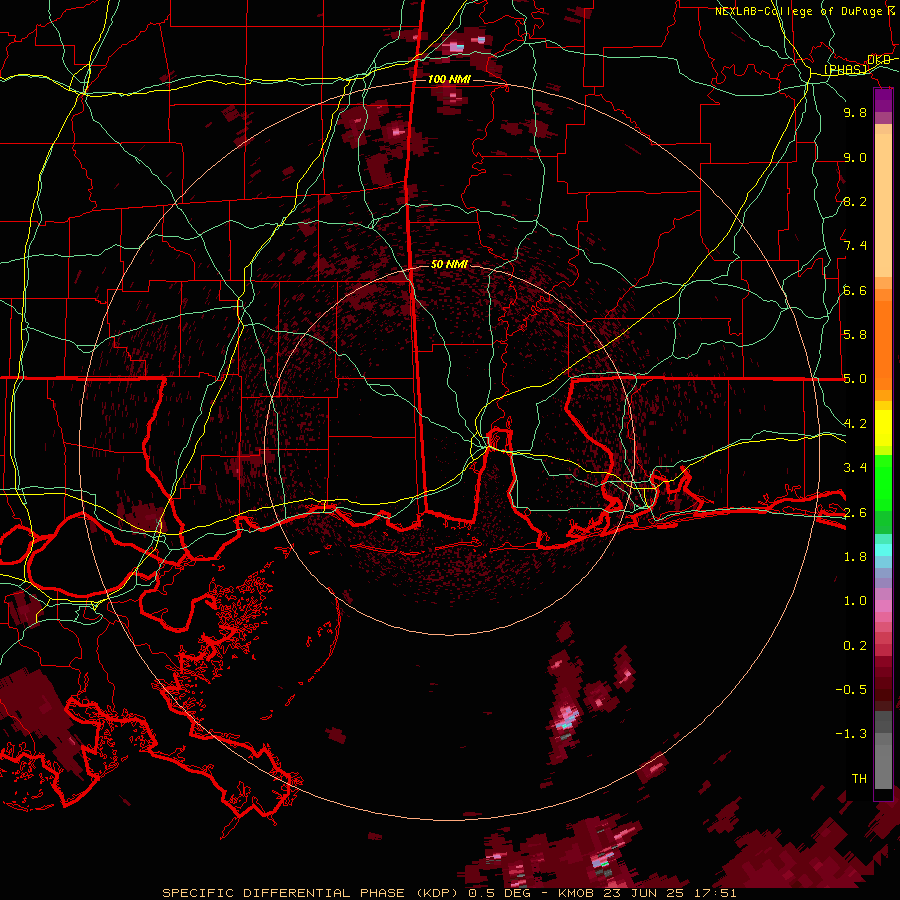Click the 1.8 value on the color scale
Viewport: 900px width, 900px height.
[x=855, y=557]
